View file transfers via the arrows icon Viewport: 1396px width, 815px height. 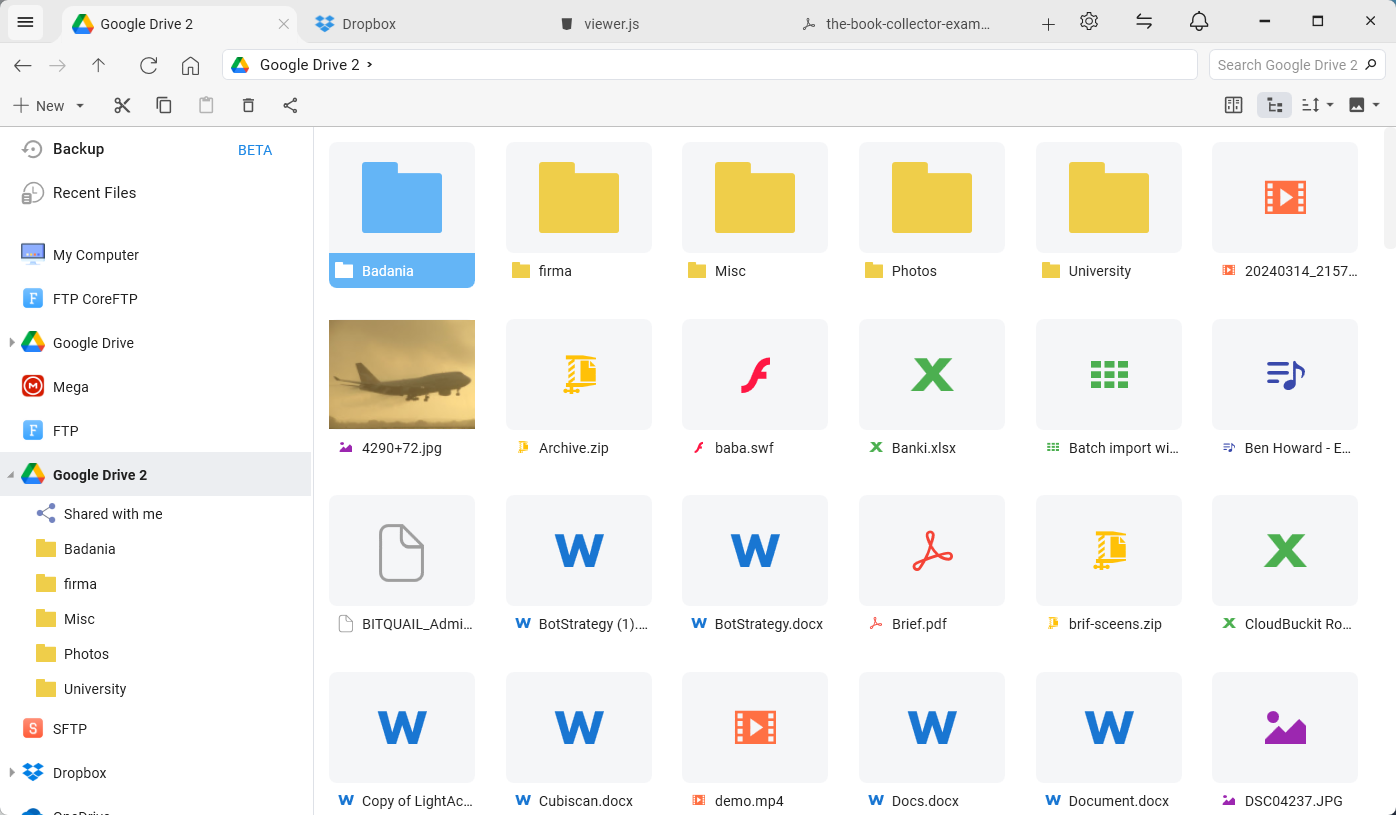(x=1144, y=21)
